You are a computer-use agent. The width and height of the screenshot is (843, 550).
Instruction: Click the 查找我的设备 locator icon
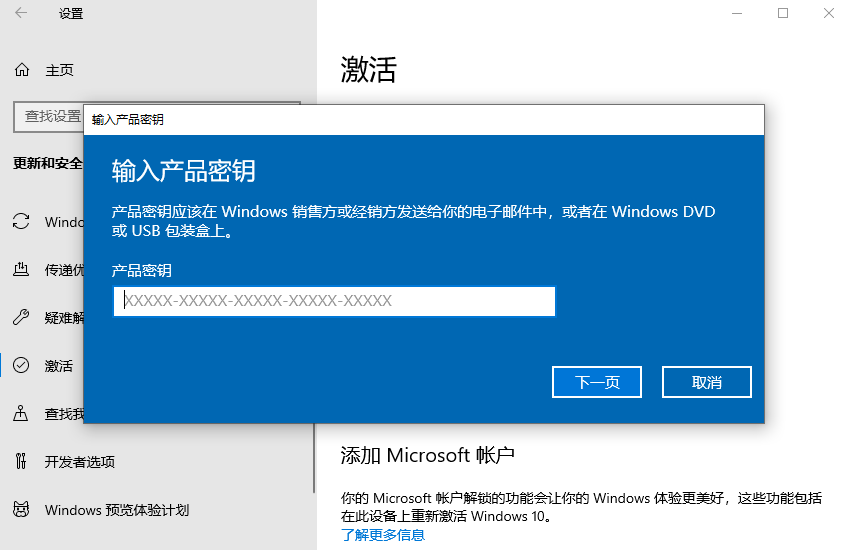tap(21, 413)
